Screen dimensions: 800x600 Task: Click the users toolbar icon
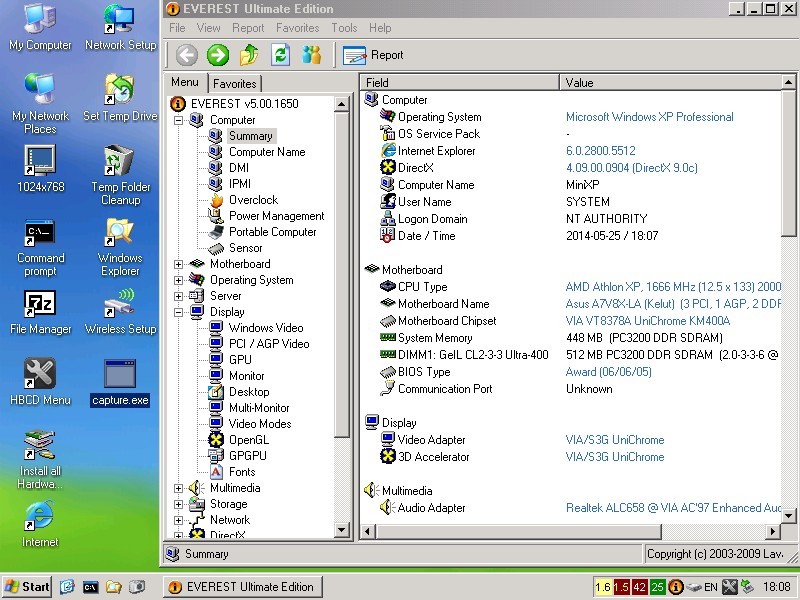coord(311,55)
